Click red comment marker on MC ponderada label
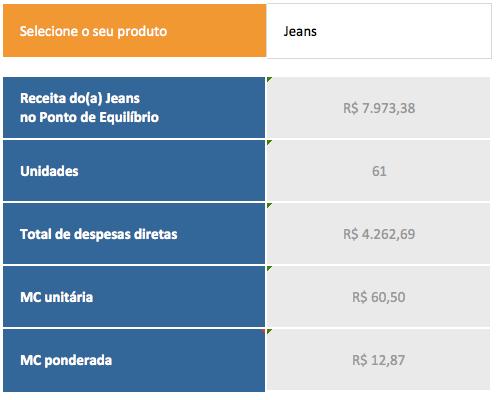Viewport: 500px width, 400px height. (263, 331)
